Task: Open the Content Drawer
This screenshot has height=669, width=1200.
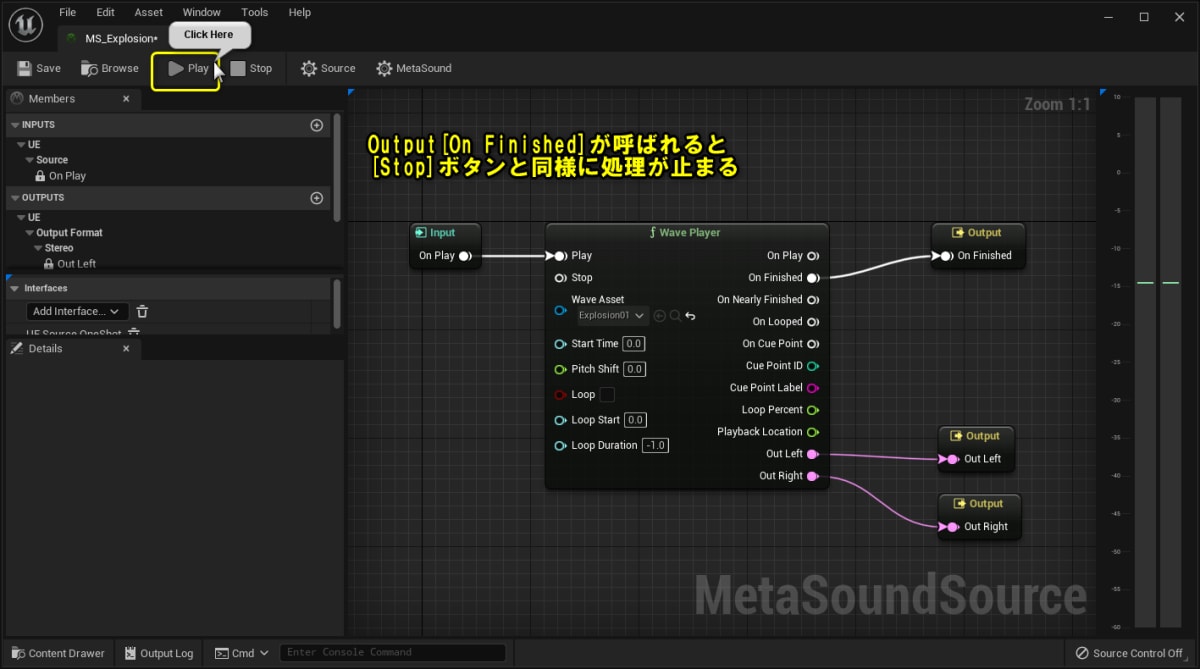Action: pyautogui.click(x=57, y=653)
